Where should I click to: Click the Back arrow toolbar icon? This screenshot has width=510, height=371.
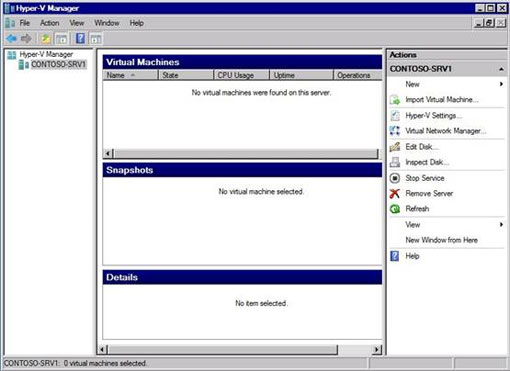pyautogui.click(x=12, y=39)
